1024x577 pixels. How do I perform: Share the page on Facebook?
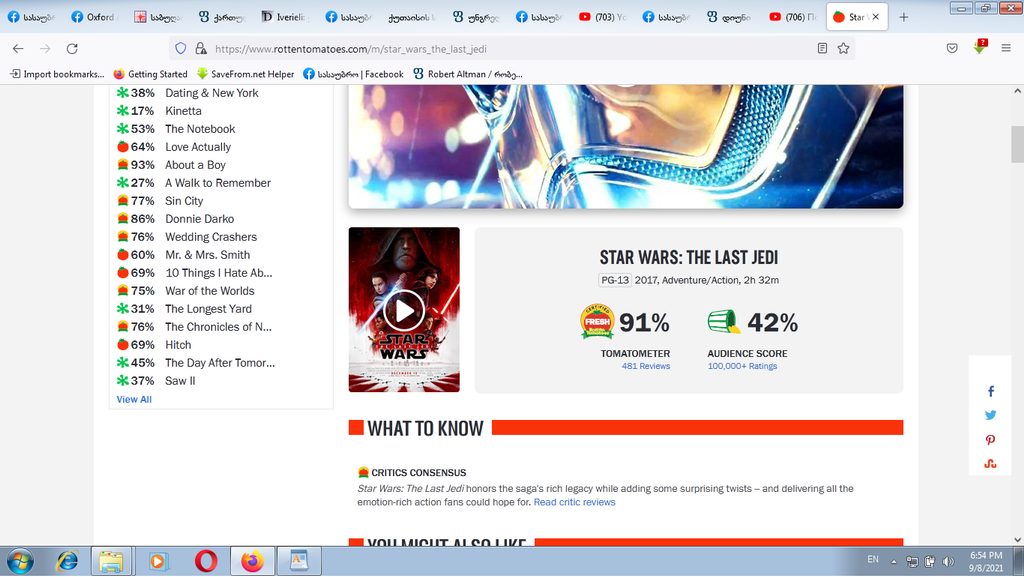click(991, 392)
